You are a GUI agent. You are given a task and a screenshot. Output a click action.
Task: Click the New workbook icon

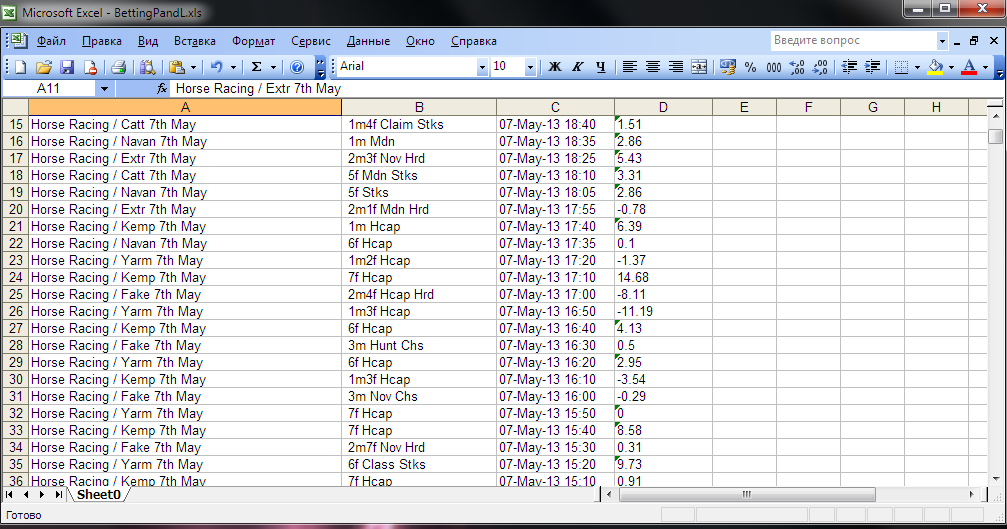(x=21, y=67)
